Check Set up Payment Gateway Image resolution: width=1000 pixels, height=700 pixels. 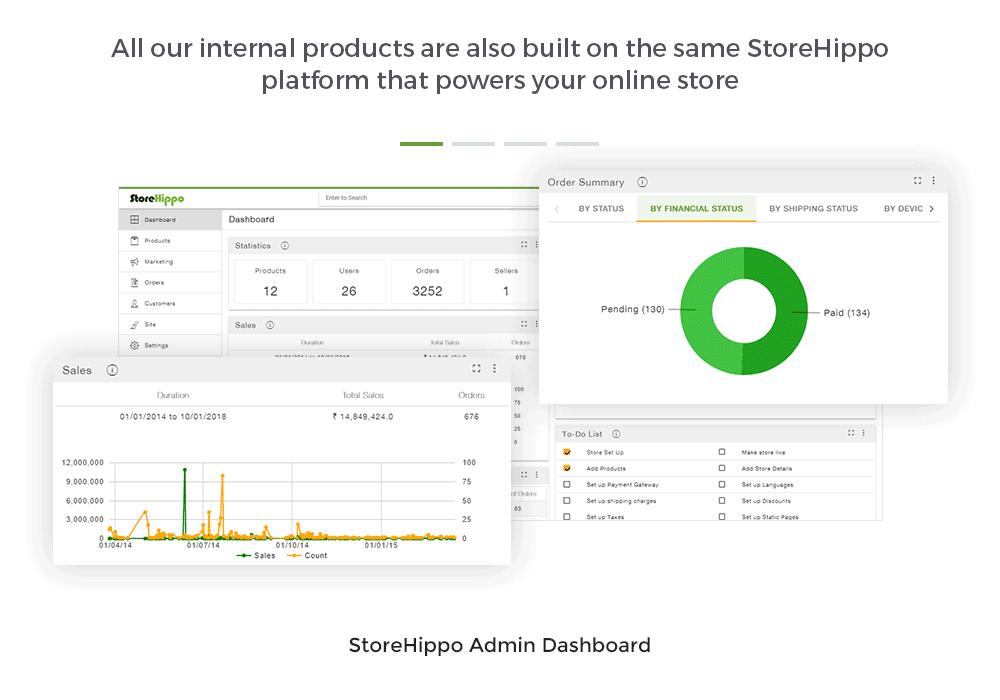click(x=567, y=485)
